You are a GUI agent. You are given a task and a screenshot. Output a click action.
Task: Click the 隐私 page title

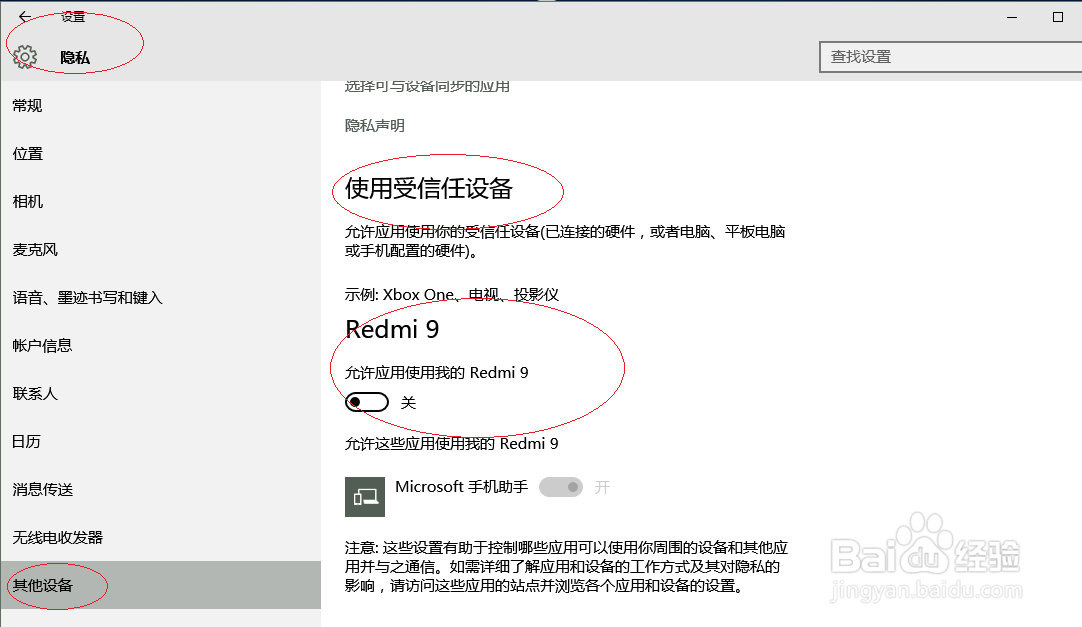click(75, 57)
